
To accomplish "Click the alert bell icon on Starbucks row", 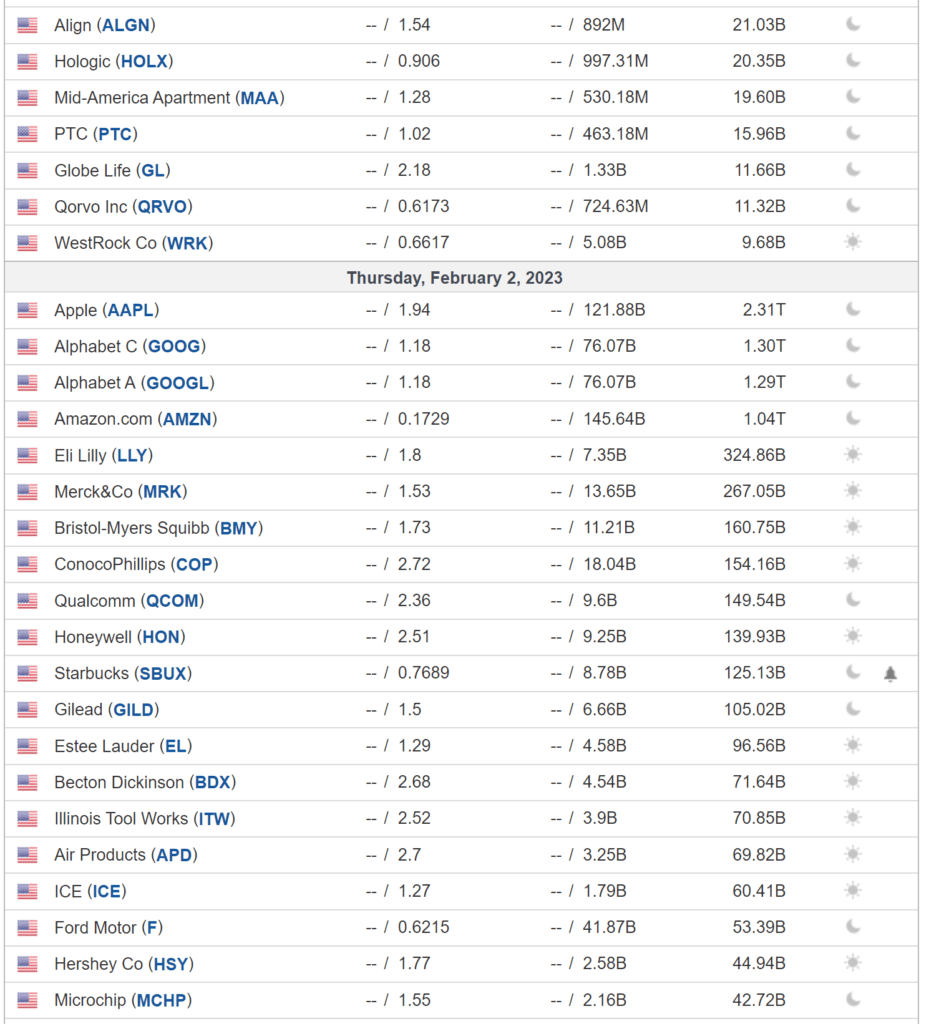I will (x=890, y=674).
